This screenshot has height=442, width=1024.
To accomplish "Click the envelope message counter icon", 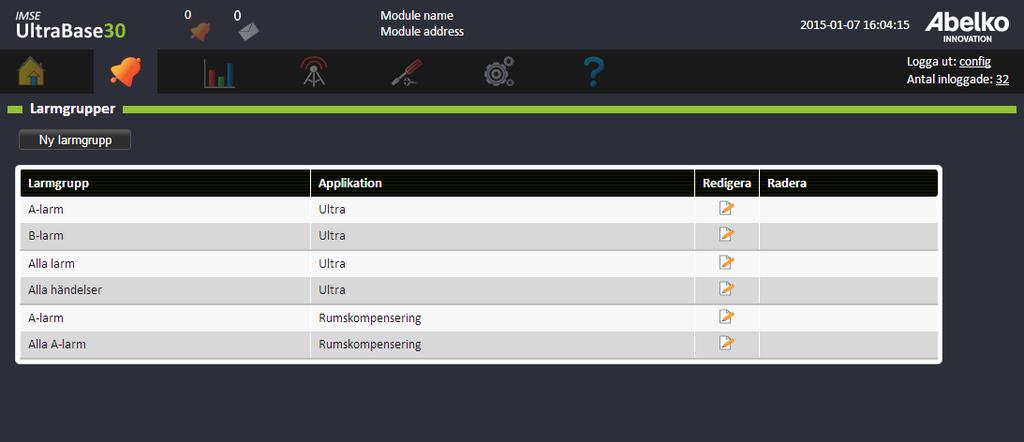I will 249,31.
